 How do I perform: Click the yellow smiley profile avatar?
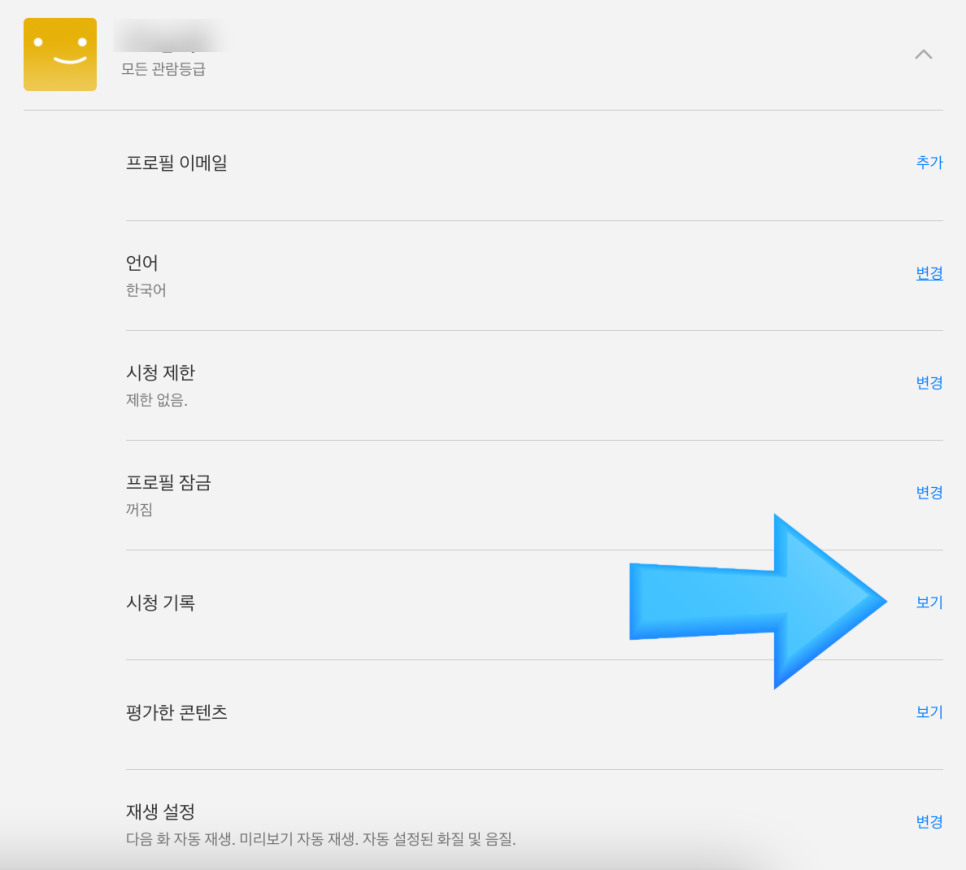pyautogui.click(x=60, y=54)
